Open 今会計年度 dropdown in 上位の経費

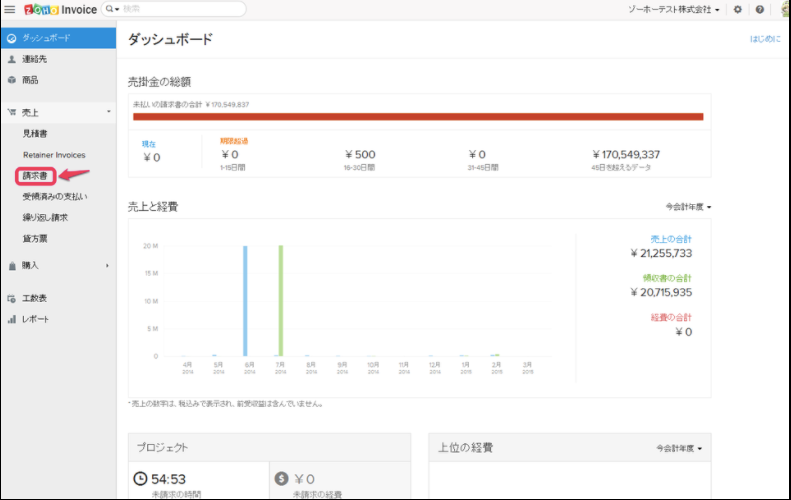(679, 448)
